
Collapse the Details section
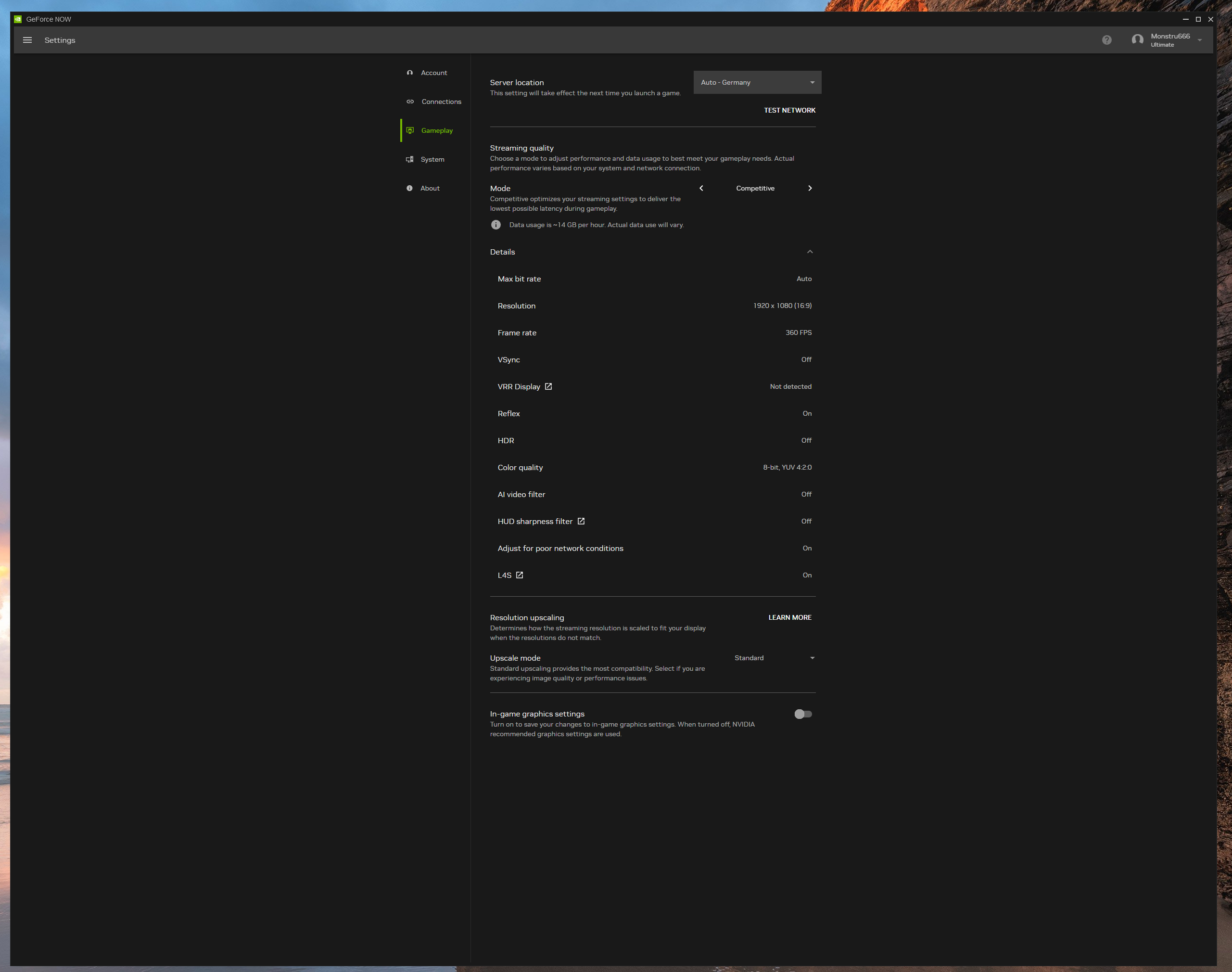(810, 252)
